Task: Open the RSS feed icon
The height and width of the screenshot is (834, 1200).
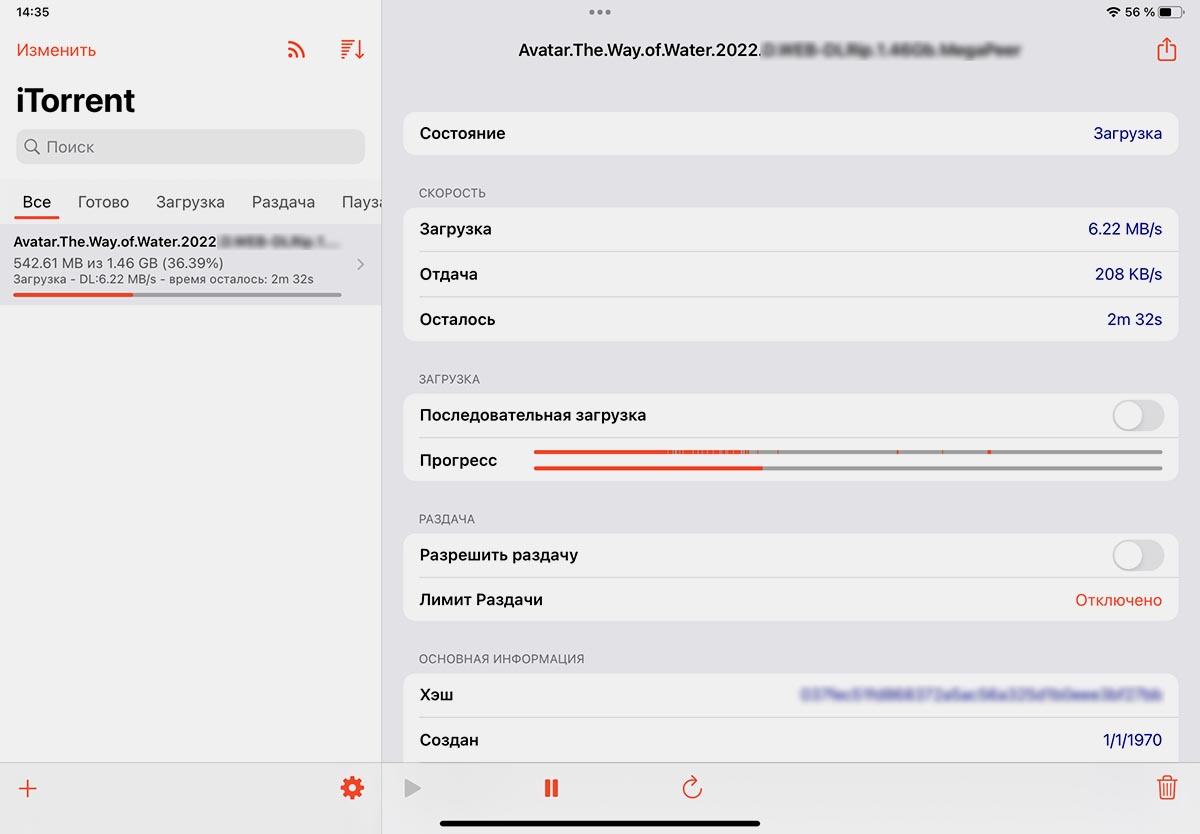Action: 296,50
